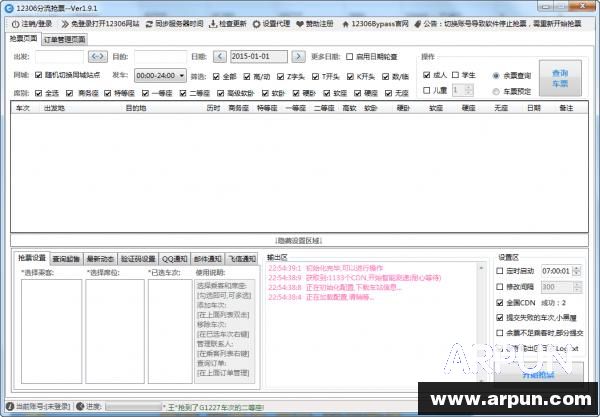Viewport: 600px width, 417px height.
Task: Click the sync server time icon
Action: tap(149, 24)
